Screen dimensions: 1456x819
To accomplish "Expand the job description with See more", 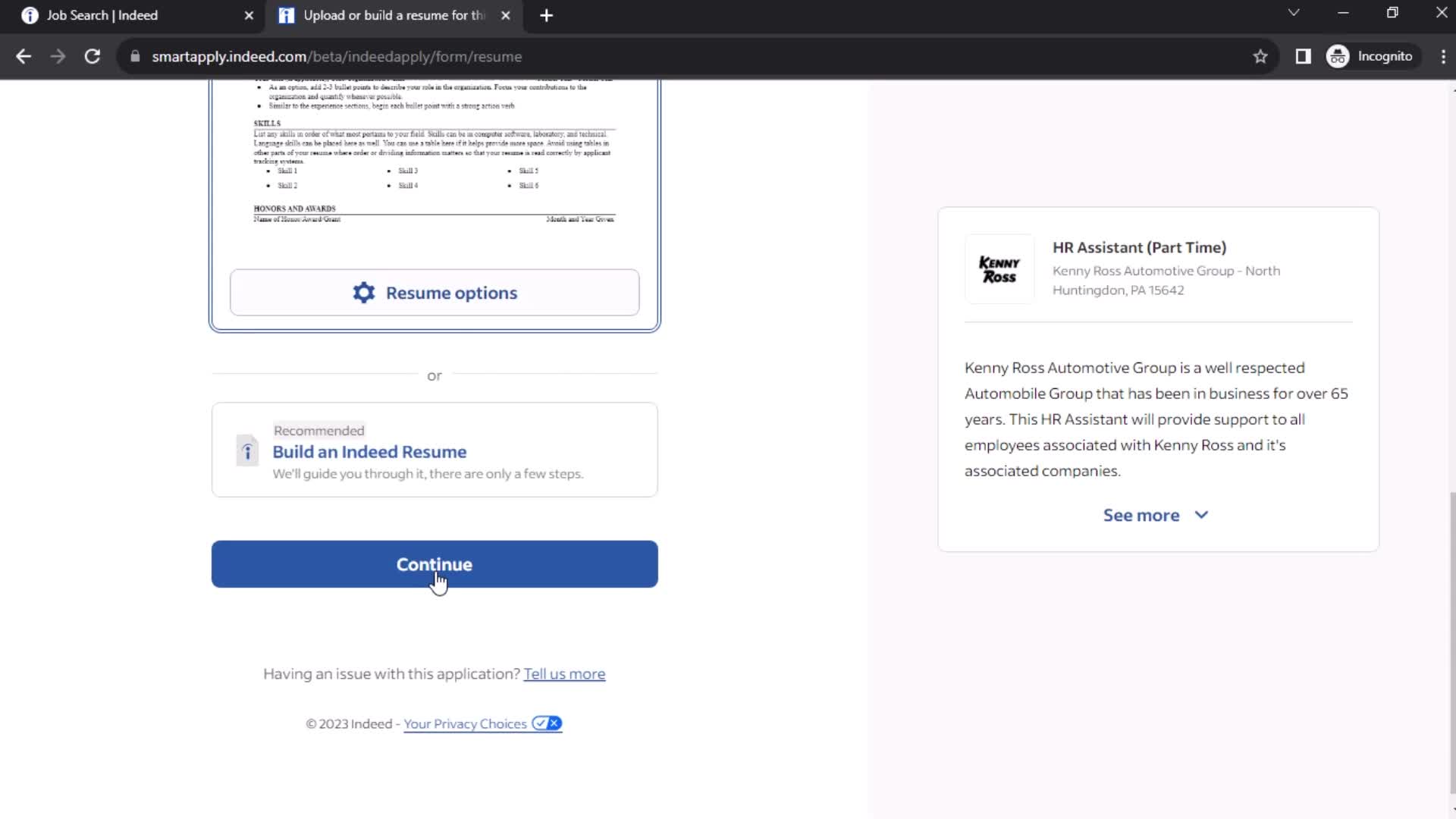I will (1155, 514).
